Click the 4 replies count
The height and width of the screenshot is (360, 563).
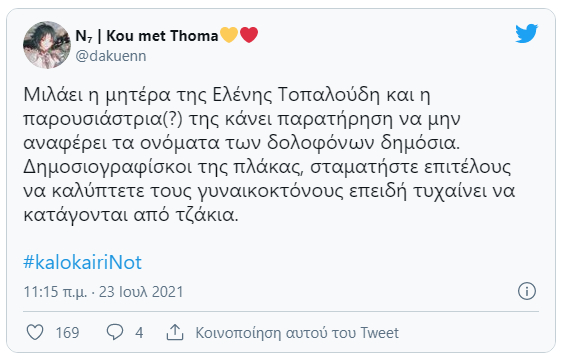139,333
